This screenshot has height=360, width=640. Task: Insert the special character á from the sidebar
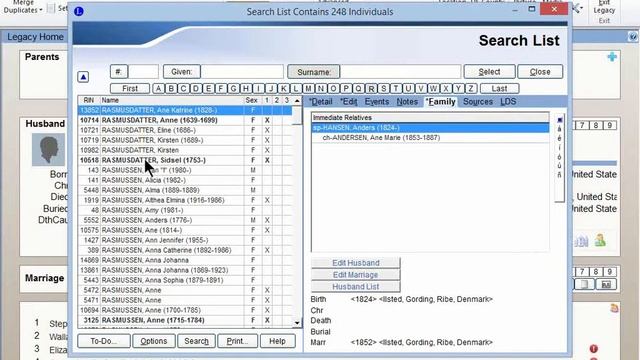click(x=559, y=129)
